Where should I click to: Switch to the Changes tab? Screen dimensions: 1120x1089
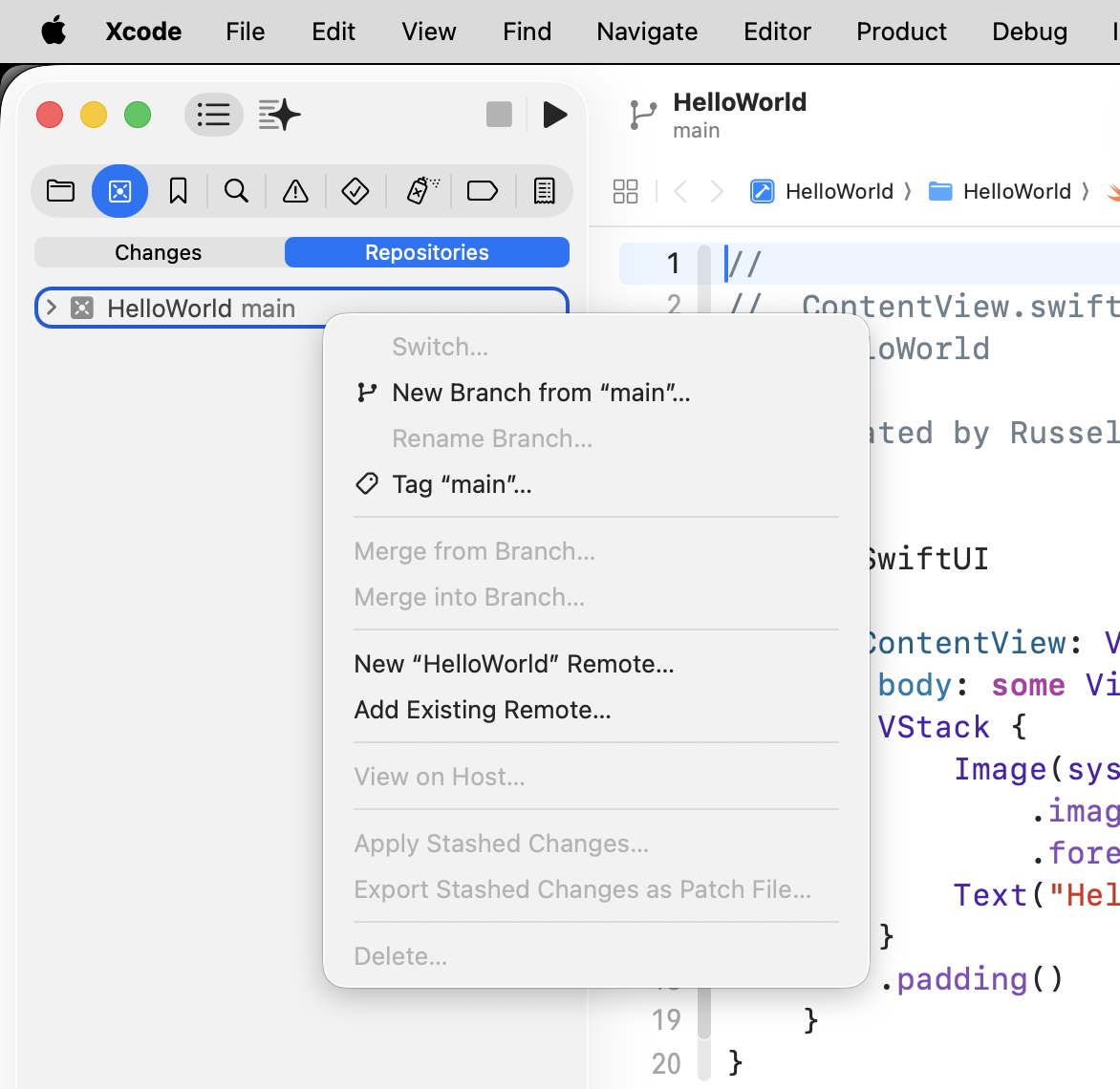[x=159, y=252]
